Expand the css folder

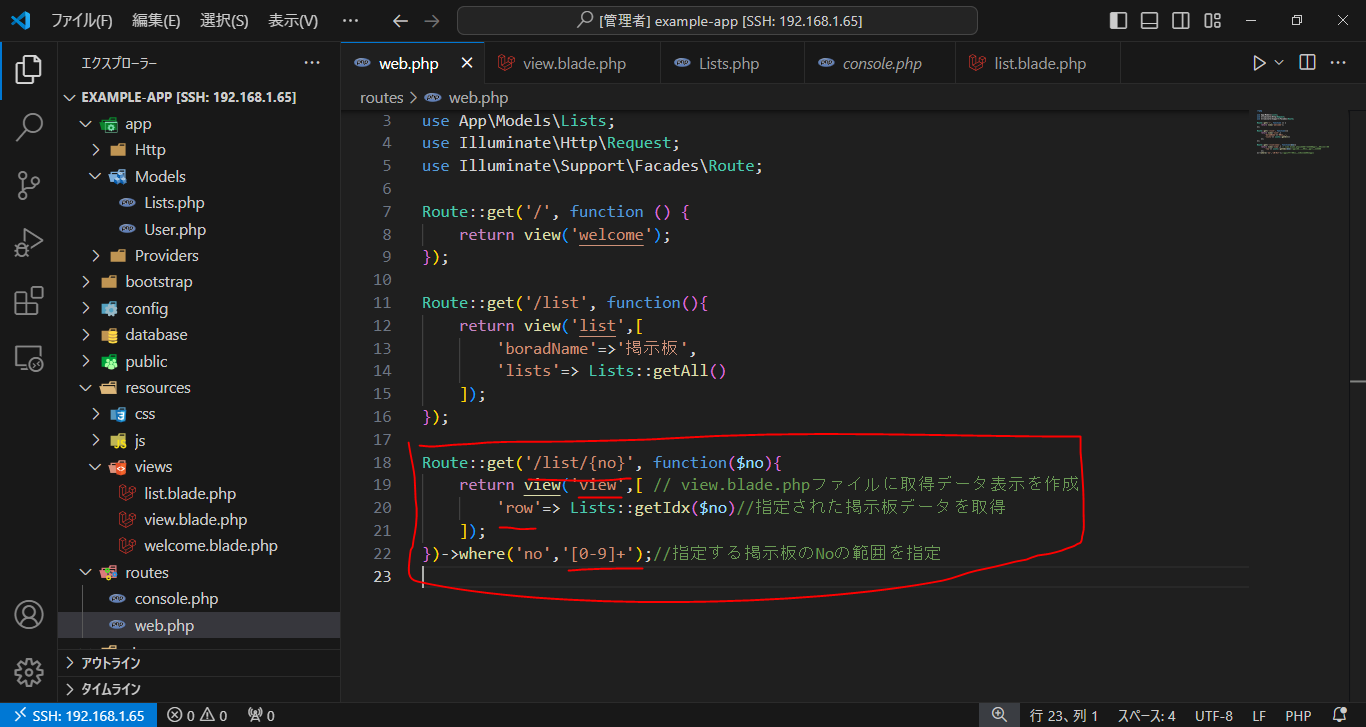coord(199,413)
